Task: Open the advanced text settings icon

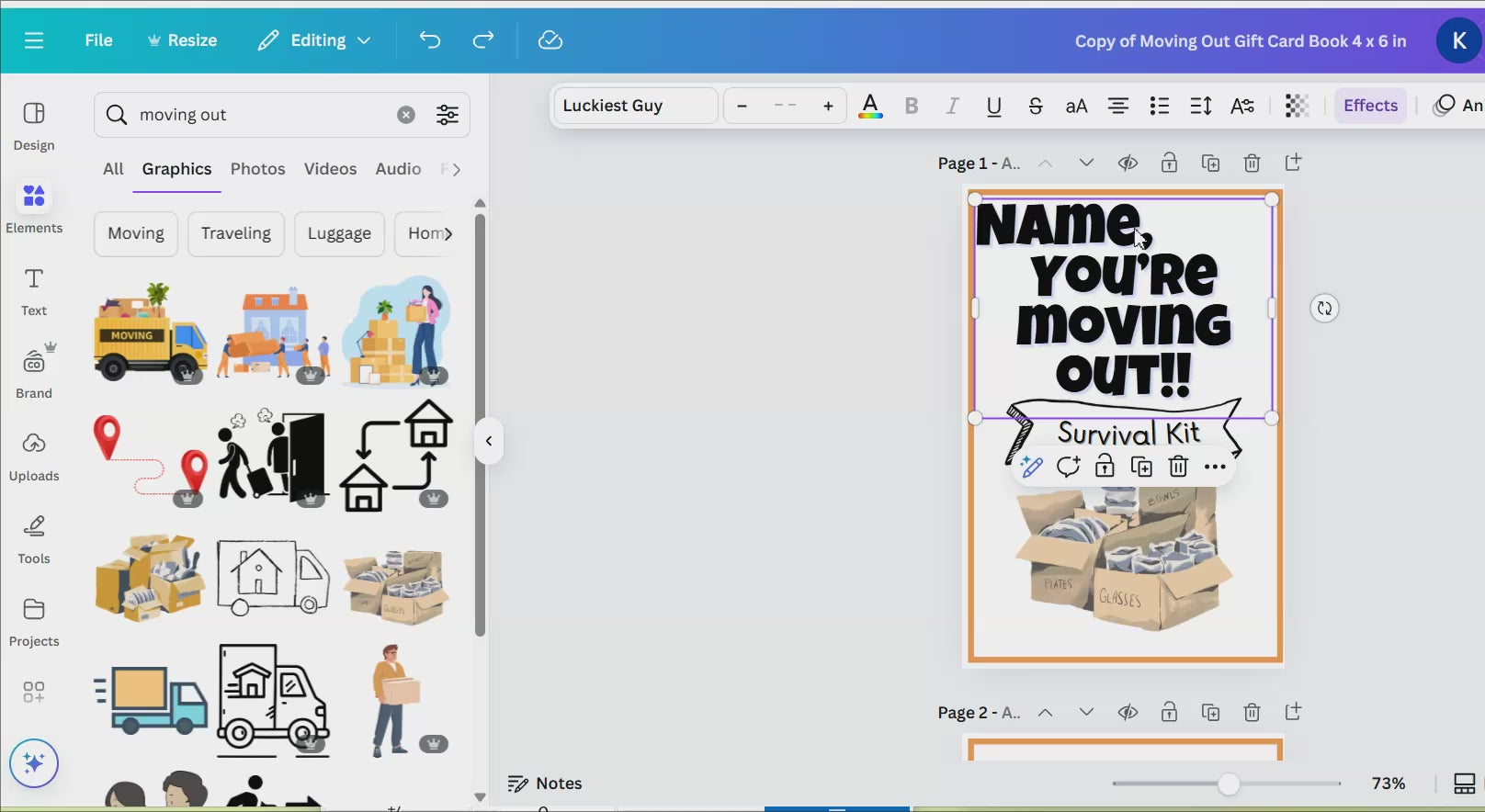Action: click(x=1242, y=107)
